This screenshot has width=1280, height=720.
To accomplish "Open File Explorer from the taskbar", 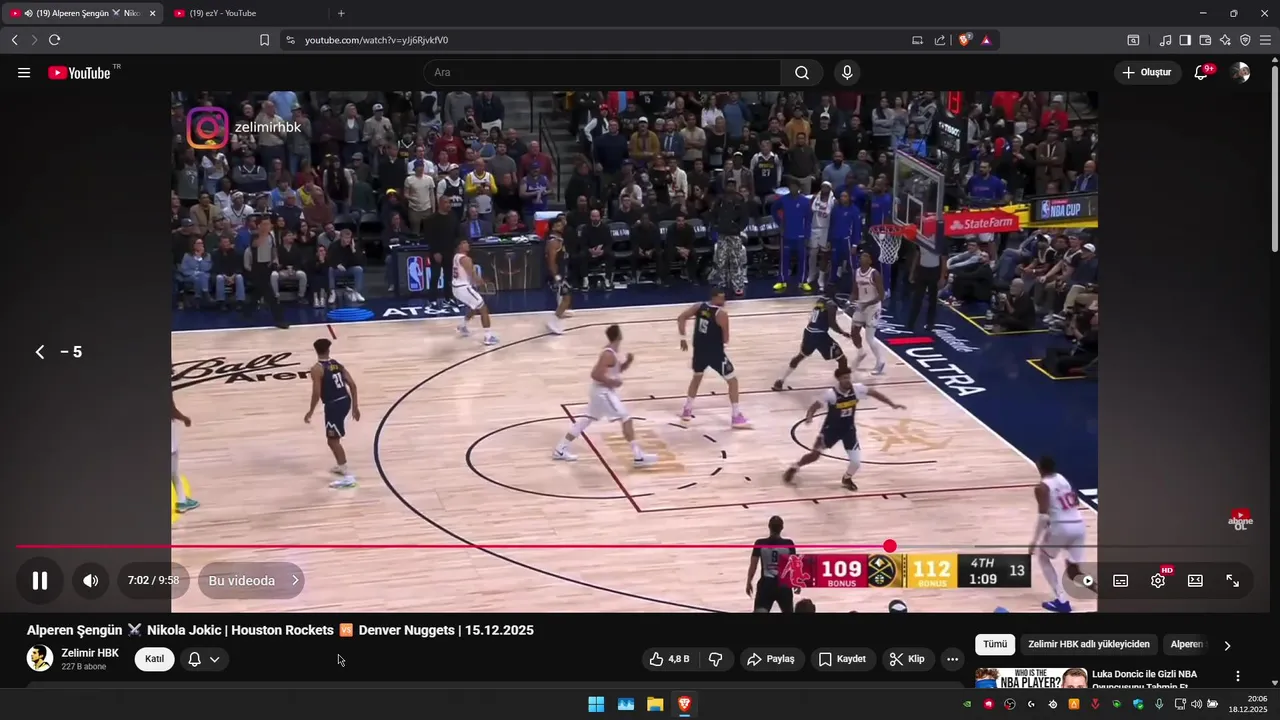I will 655,704.
